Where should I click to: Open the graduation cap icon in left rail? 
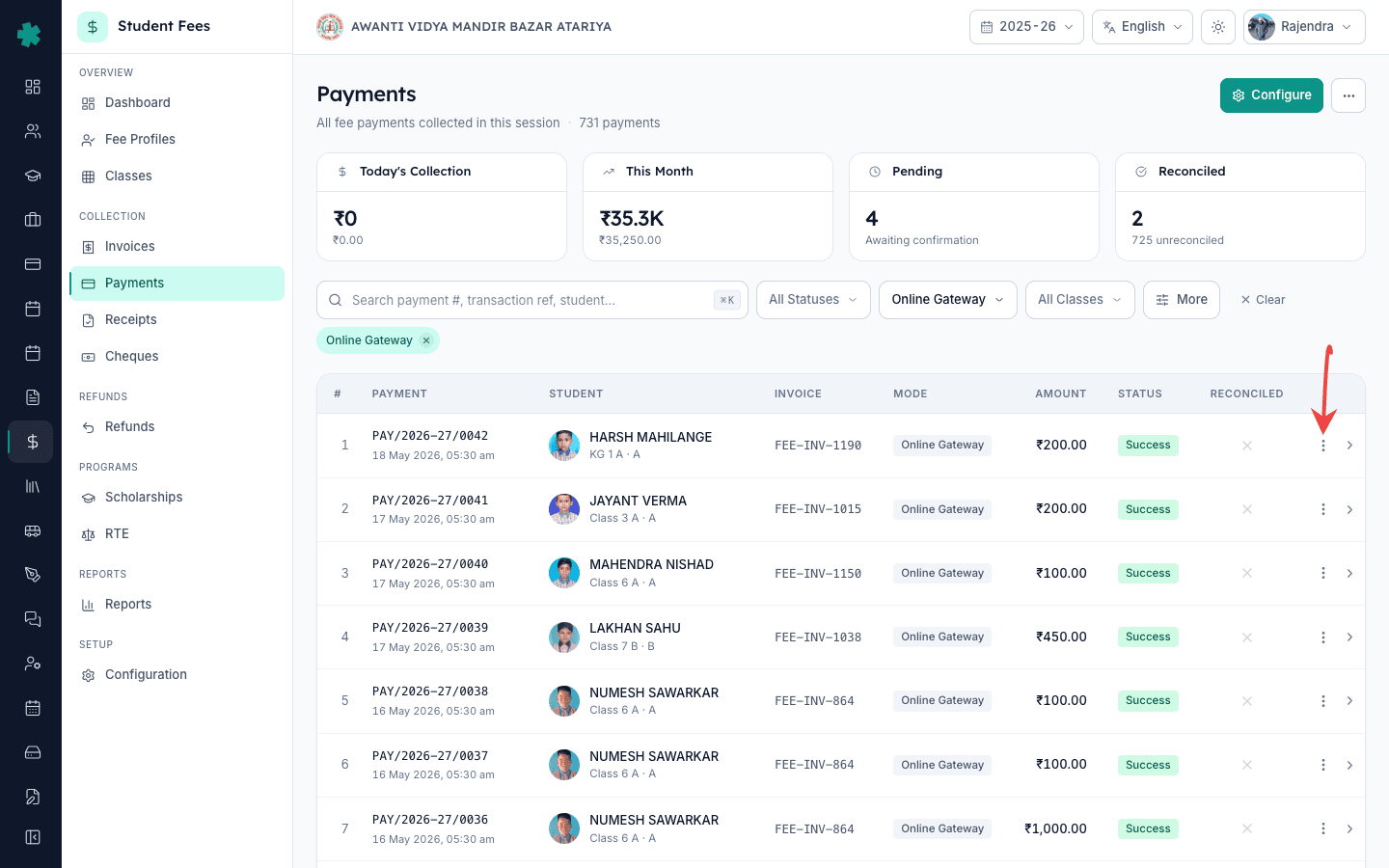(32, 176)
